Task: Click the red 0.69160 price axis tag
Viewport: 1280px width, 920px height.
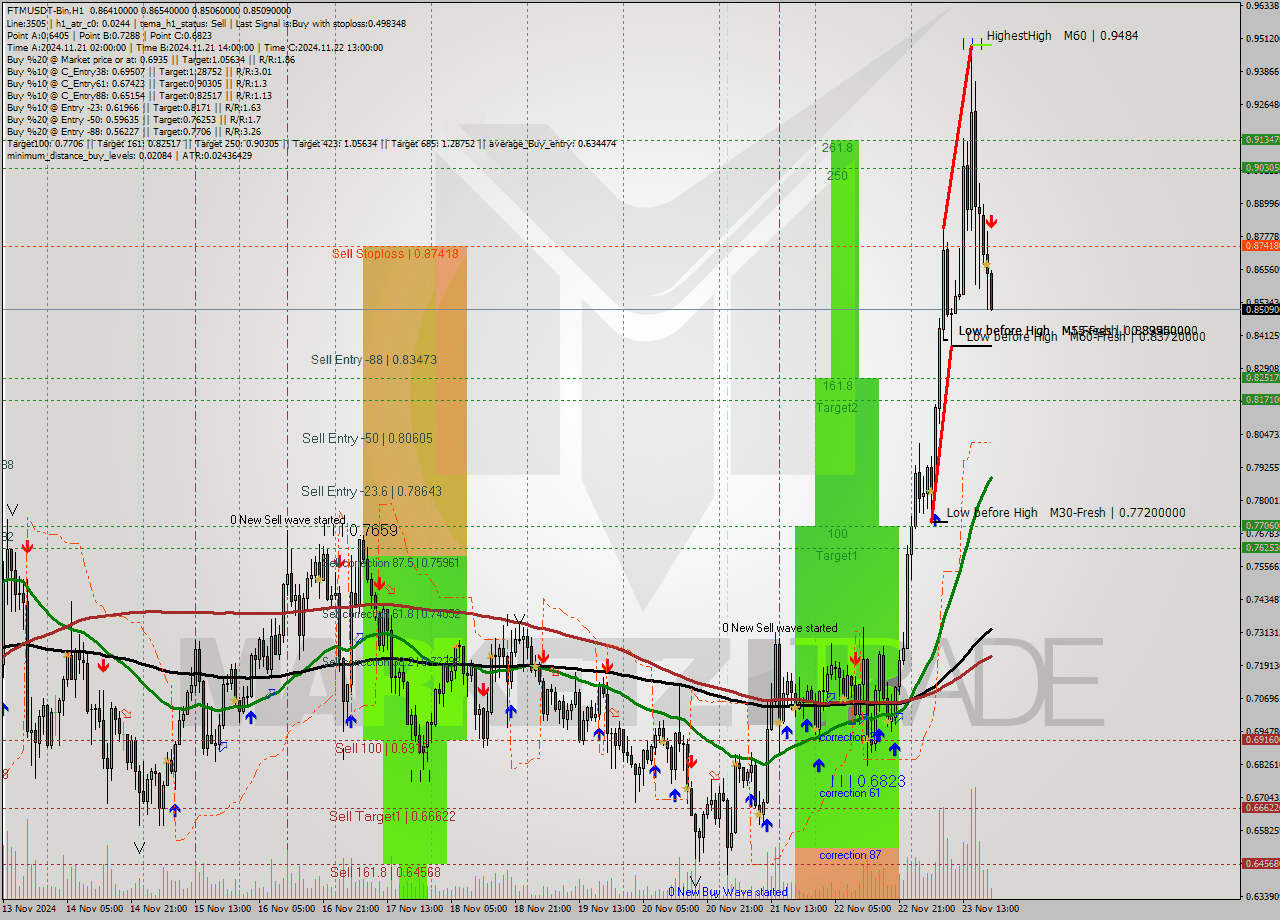Action: [x=1260, y=740]
